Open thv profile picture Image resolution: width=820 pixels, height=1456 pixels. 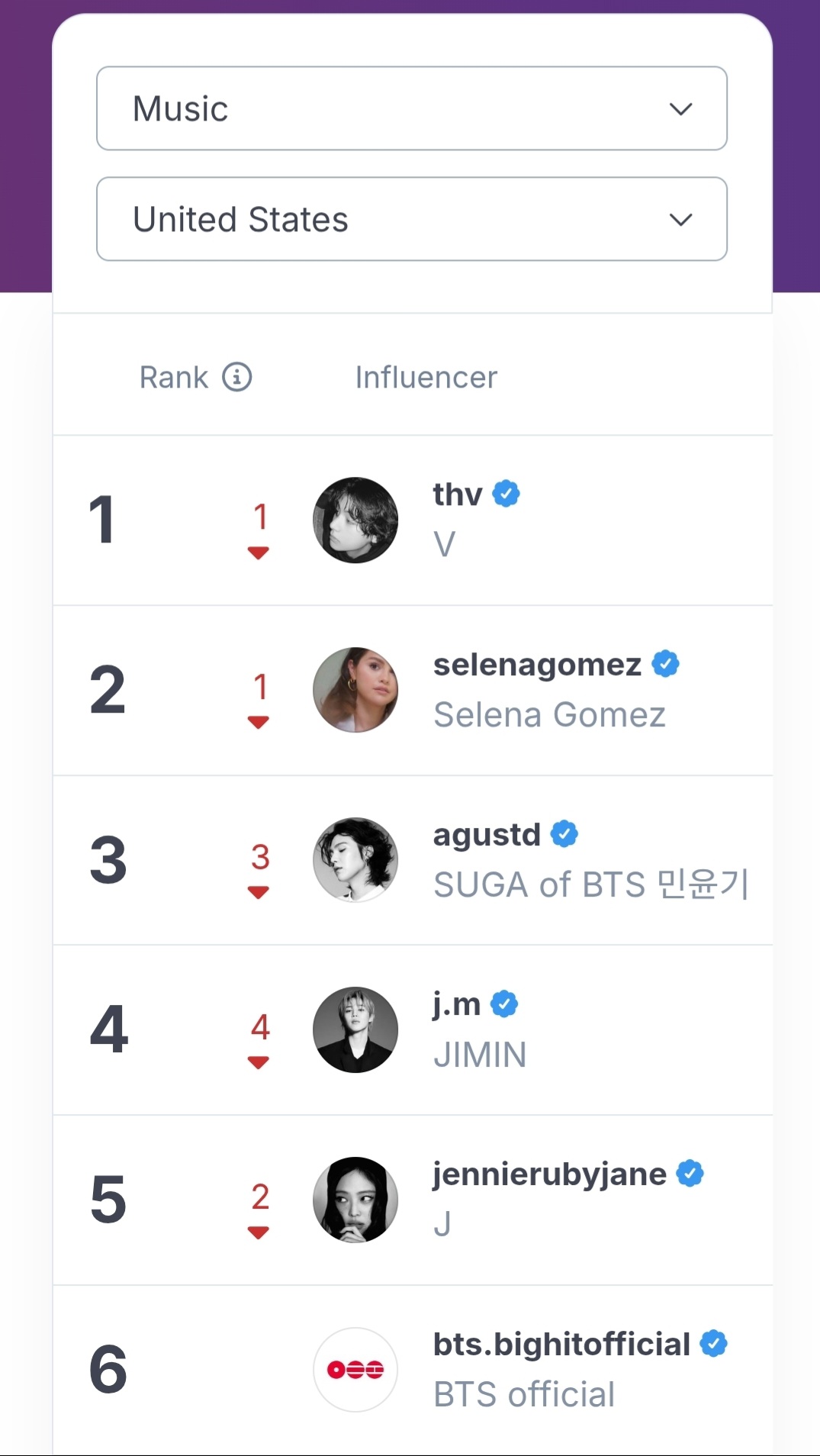pos(355,520)
